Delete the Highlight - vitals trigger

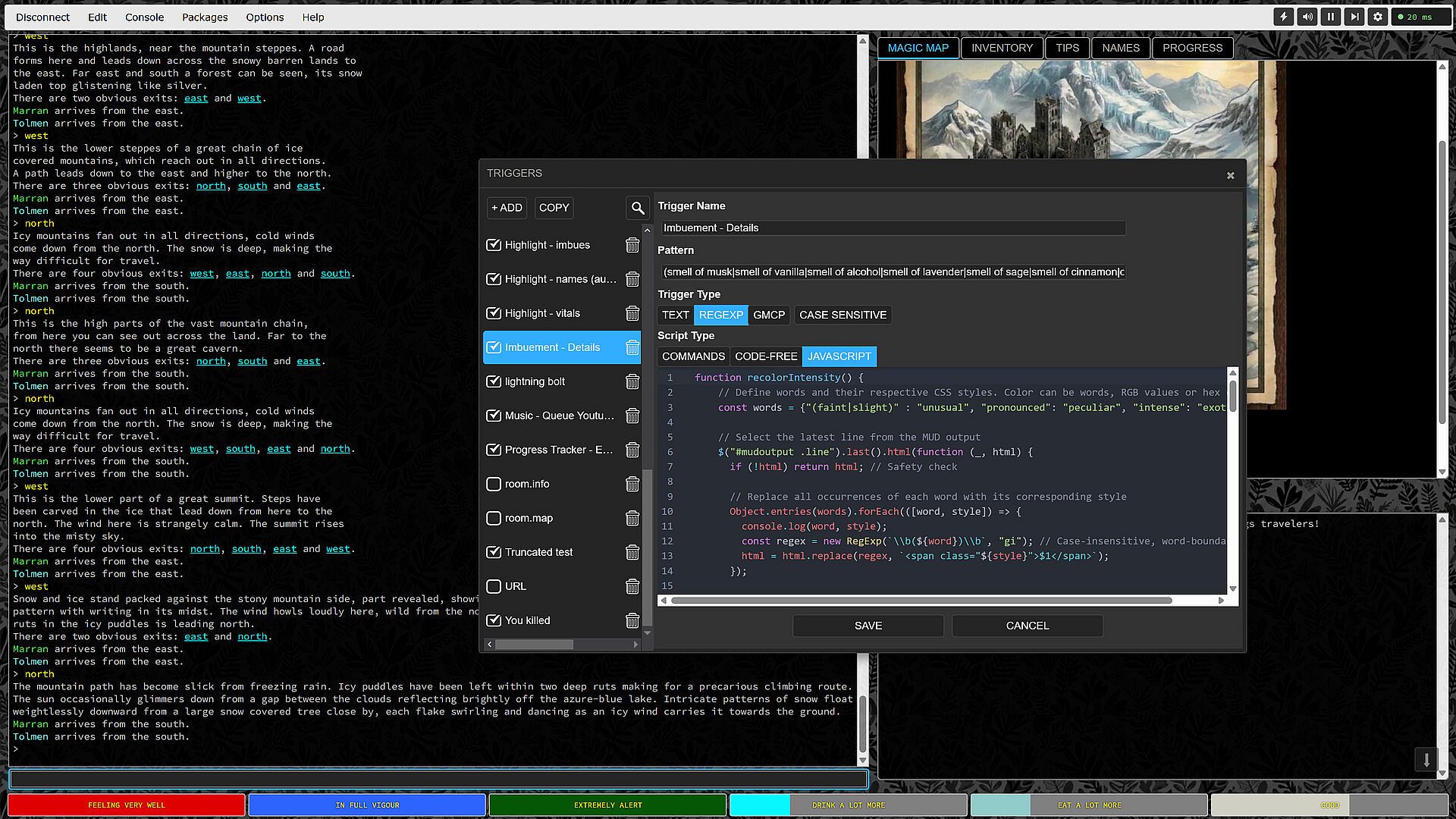point(632,313)
